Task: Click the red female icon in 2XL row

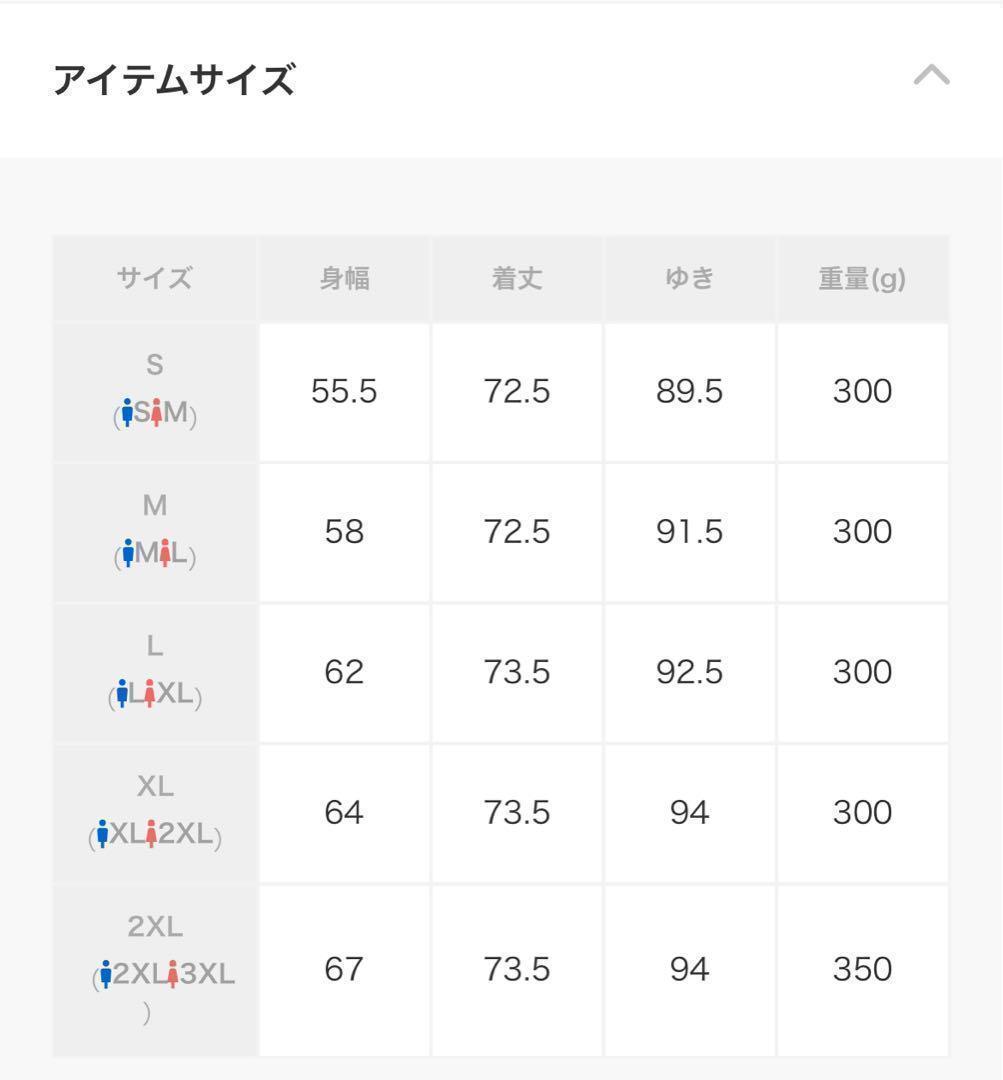Action: point(172,973)
